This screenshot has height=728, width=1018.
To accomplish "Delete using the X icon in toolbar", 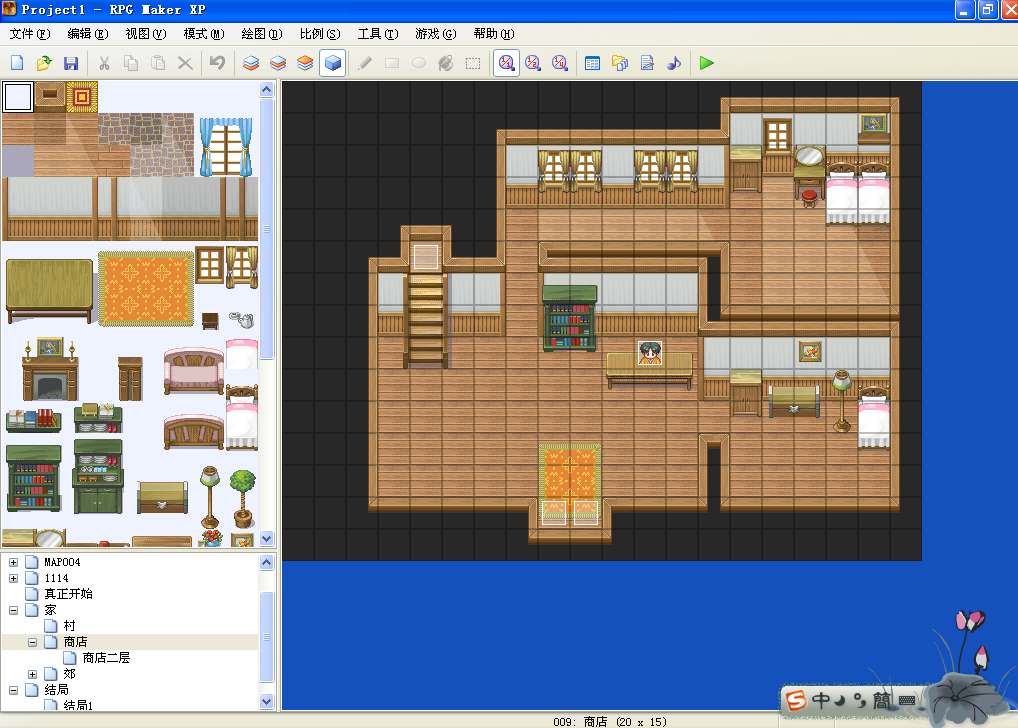I will [x=185, y=63].
